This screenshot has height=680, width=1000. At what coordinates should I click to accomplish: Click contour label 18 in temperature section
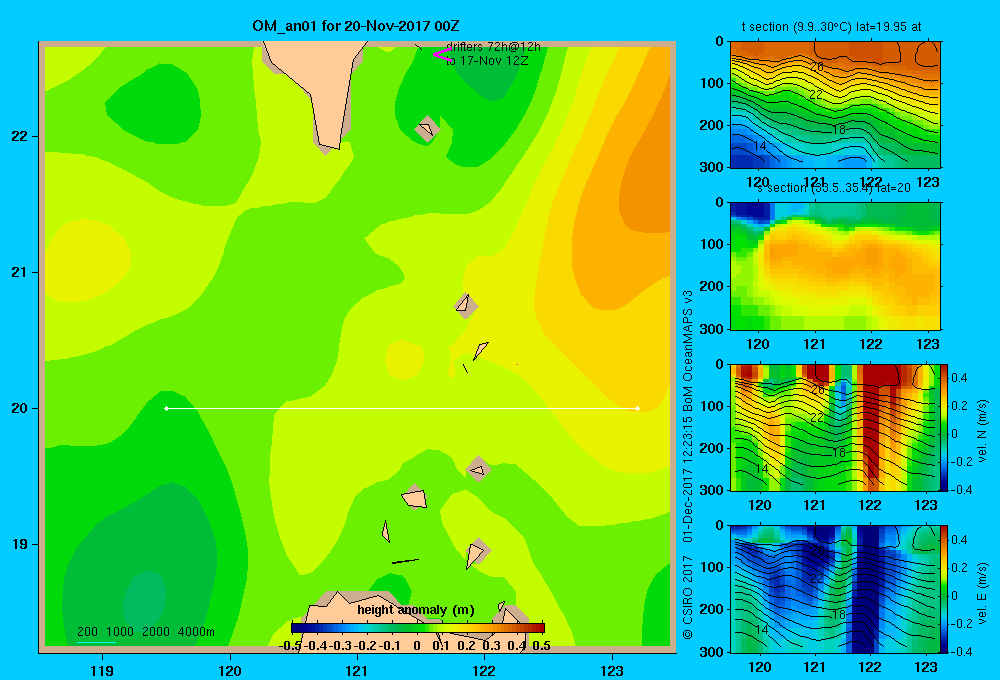[x=839, y=129]
